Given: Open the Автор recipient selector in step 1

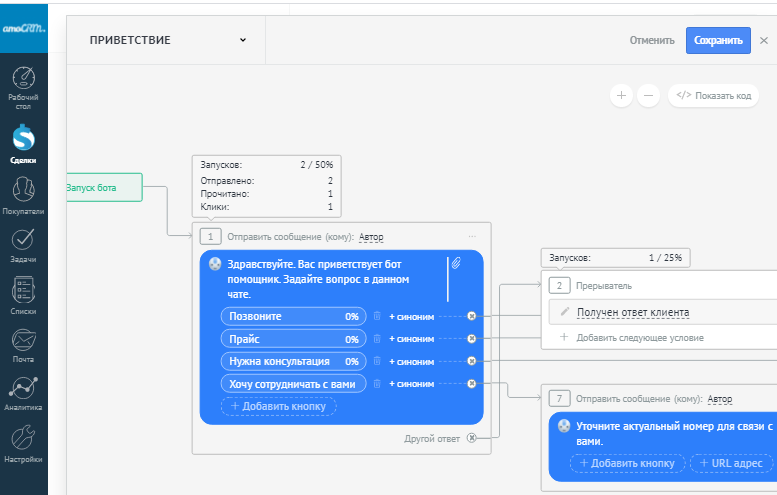Looking at the screenshot, I should click(371, 237).
